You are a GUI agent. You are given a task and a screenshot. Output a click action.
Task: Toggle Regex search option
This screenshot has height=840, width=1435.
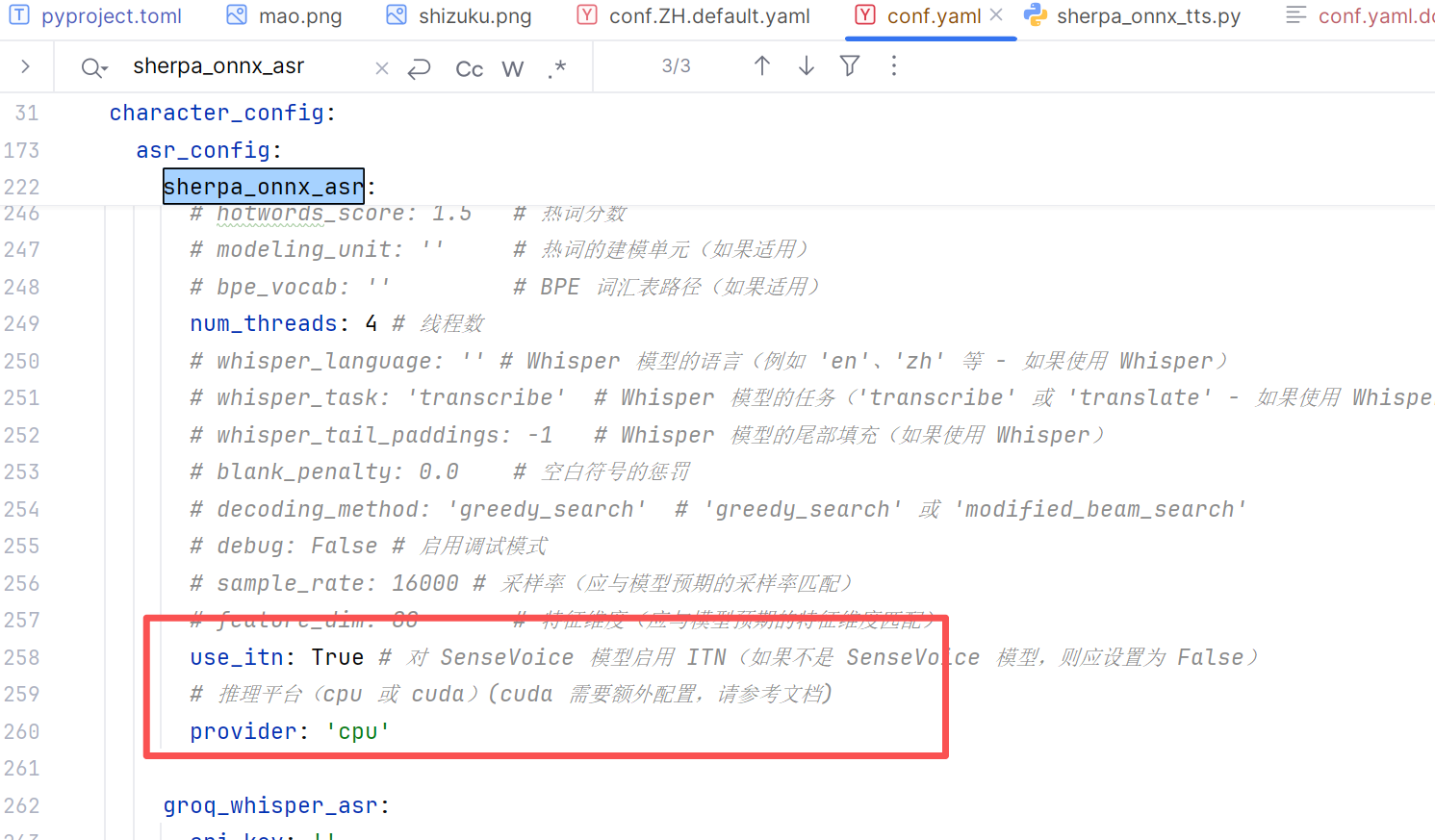[557, 68]
